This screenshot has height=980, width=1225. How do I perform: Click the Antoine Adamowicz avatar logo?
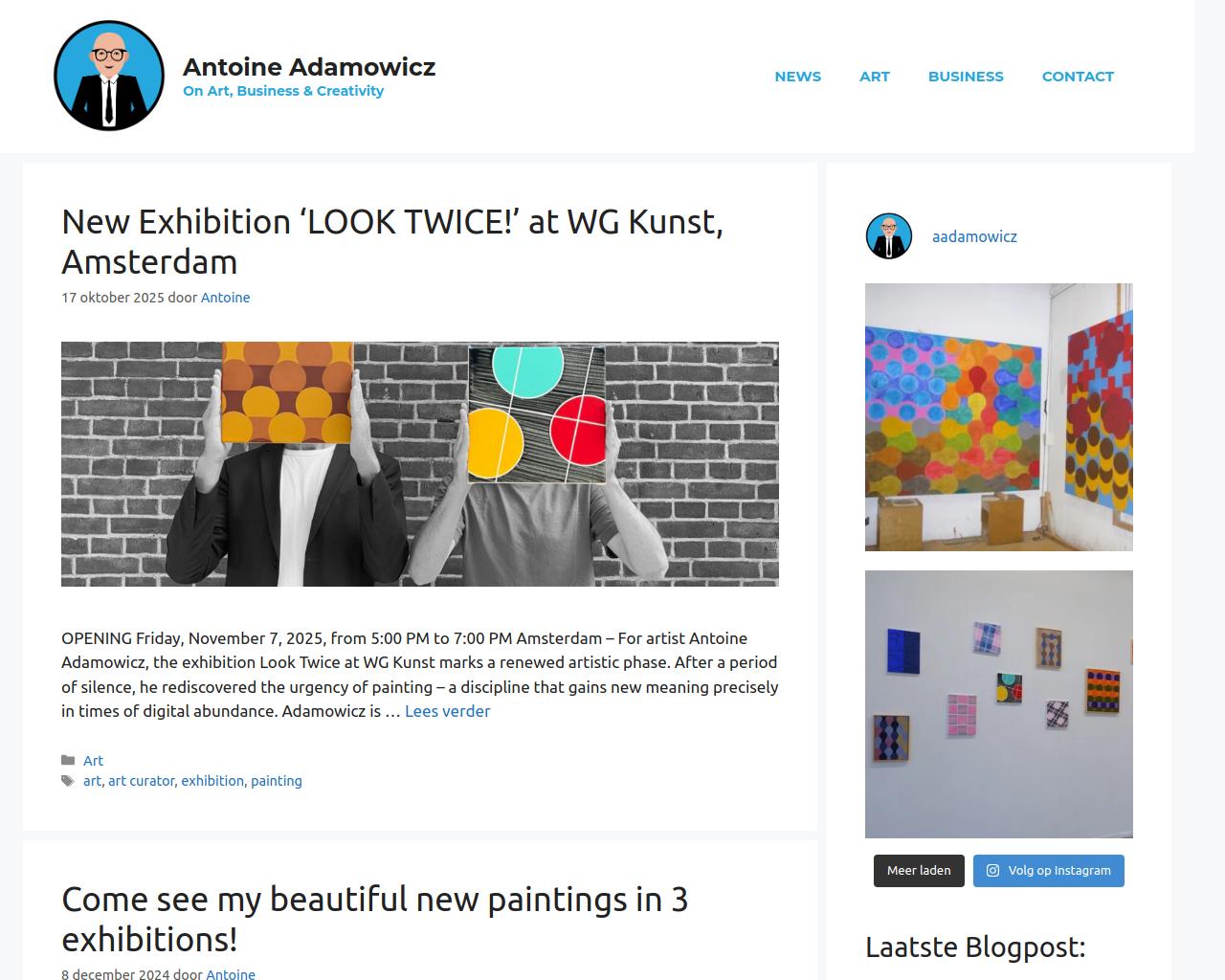tap(109, 76)
